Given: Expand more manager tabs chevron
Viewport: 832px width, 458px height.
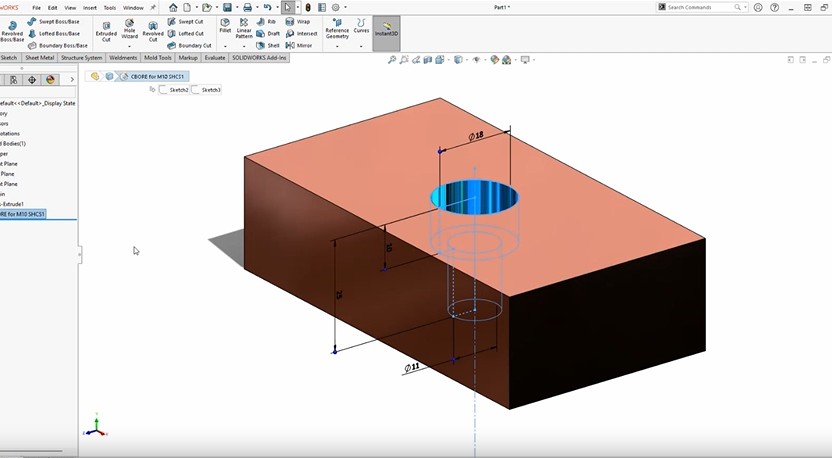Looking at the screenshot, I should click(x=72, y=80).
